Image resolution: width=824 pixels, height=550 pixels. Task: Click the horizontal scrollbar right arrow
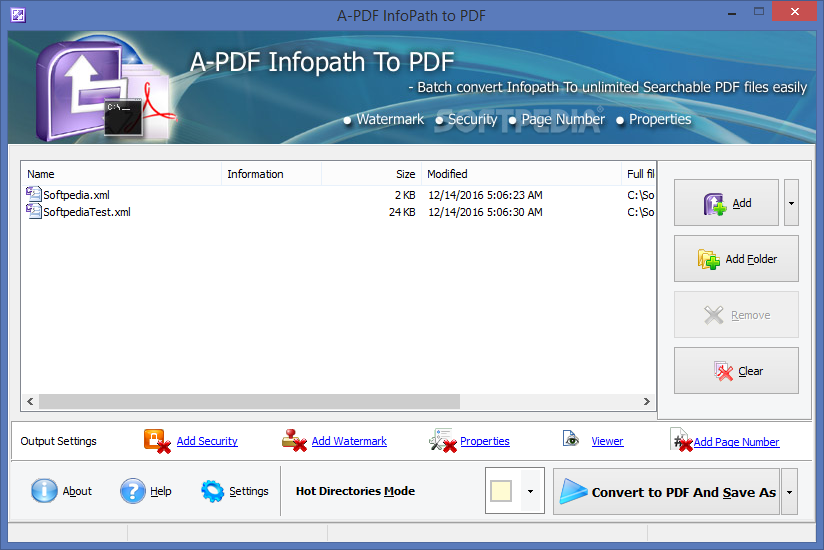647,401
